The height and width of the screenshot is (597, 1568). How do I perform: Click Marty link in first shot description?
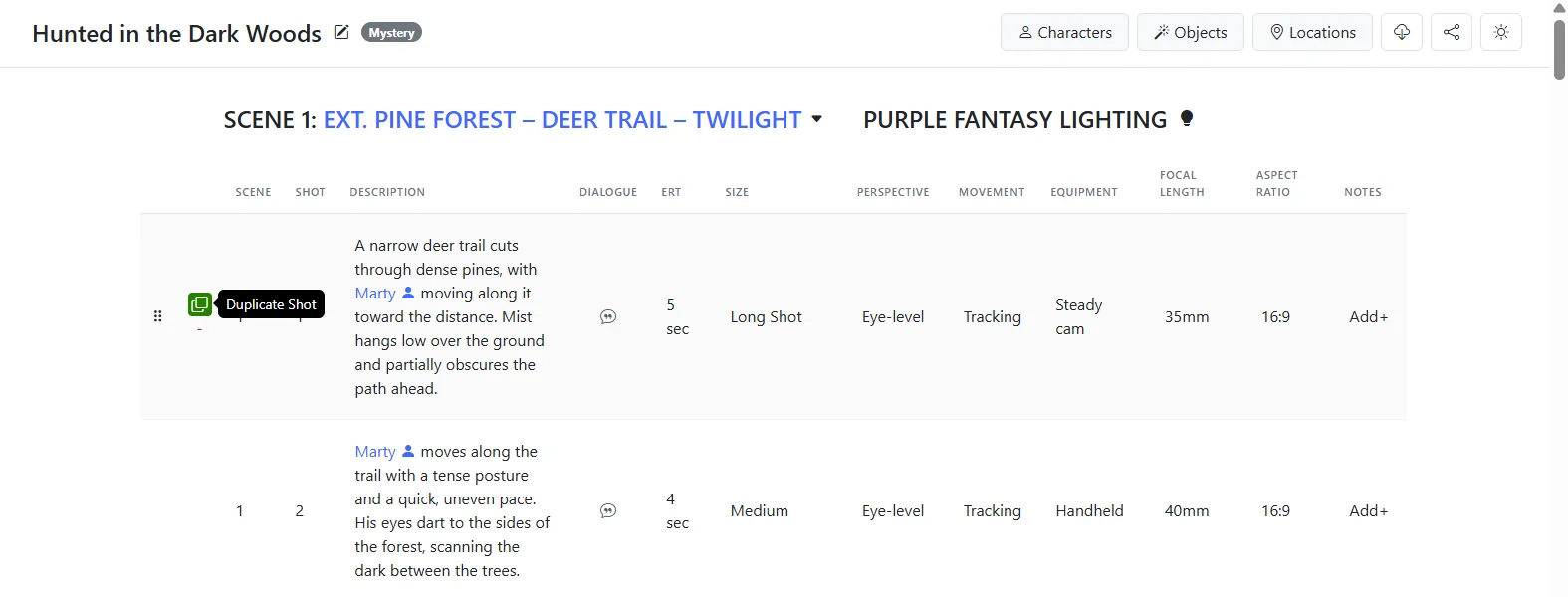coord(375,293)
